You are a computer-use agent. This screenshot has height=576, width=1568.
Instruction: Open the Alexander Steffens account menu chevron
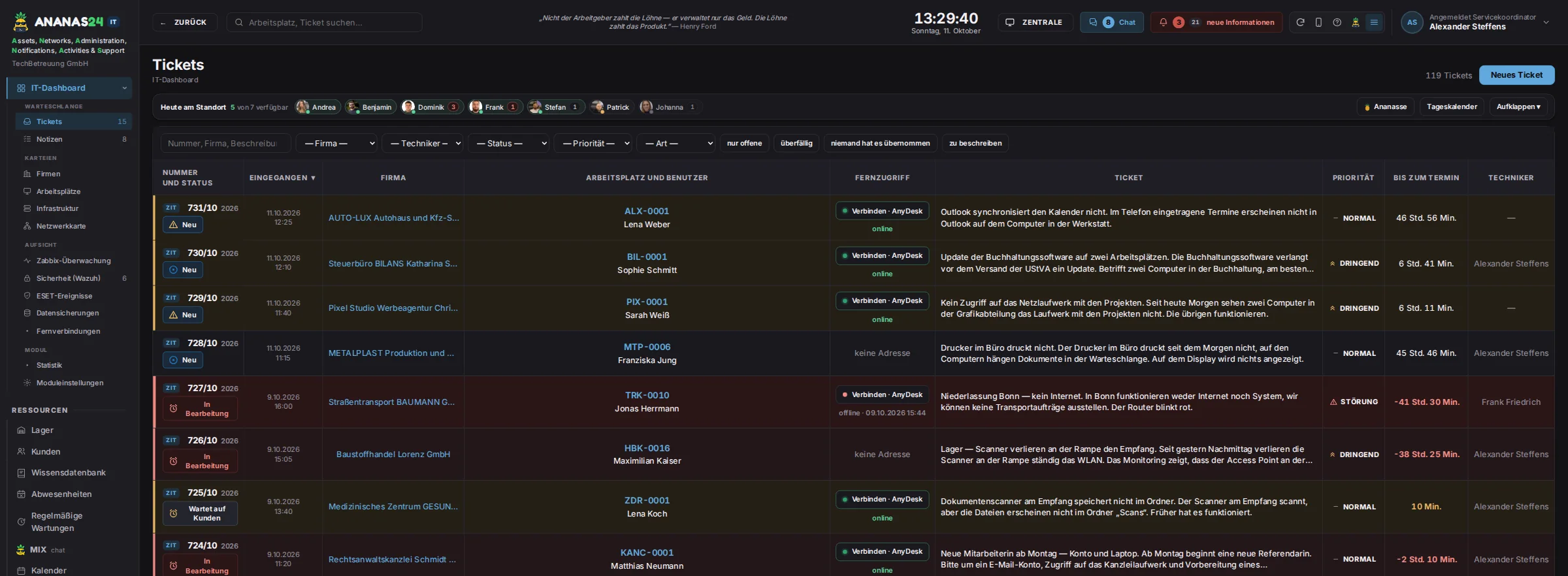(x=1546, y=22)
